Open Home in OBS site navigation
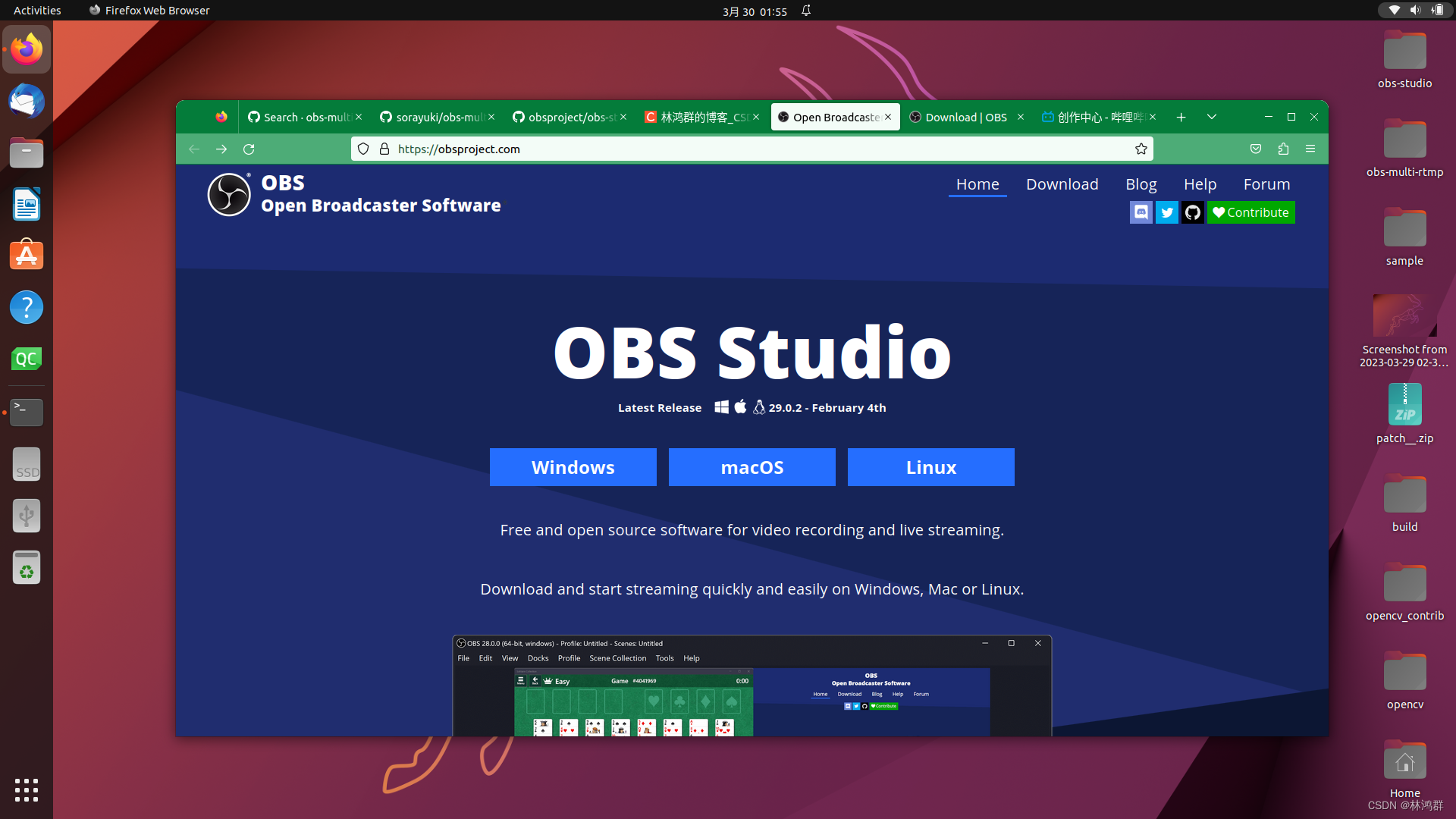The width and height of the screenshot is (1456, 819). (x=977, y=184)
